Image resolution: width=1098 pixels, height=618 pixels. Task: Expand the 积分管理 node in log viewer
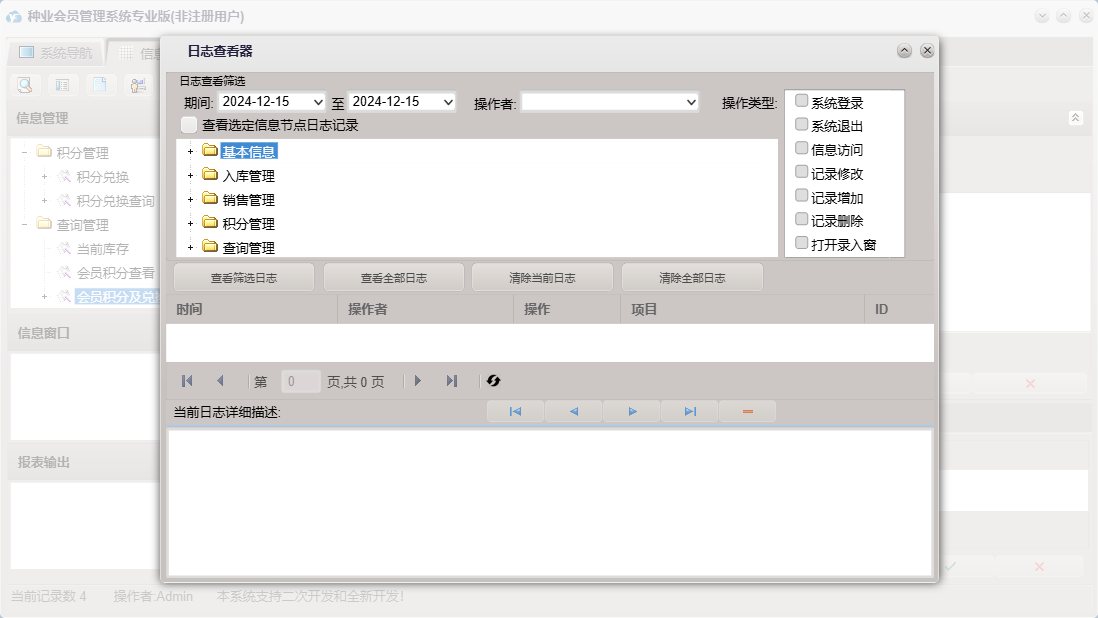pyautogui.click(x=190, y=224)
